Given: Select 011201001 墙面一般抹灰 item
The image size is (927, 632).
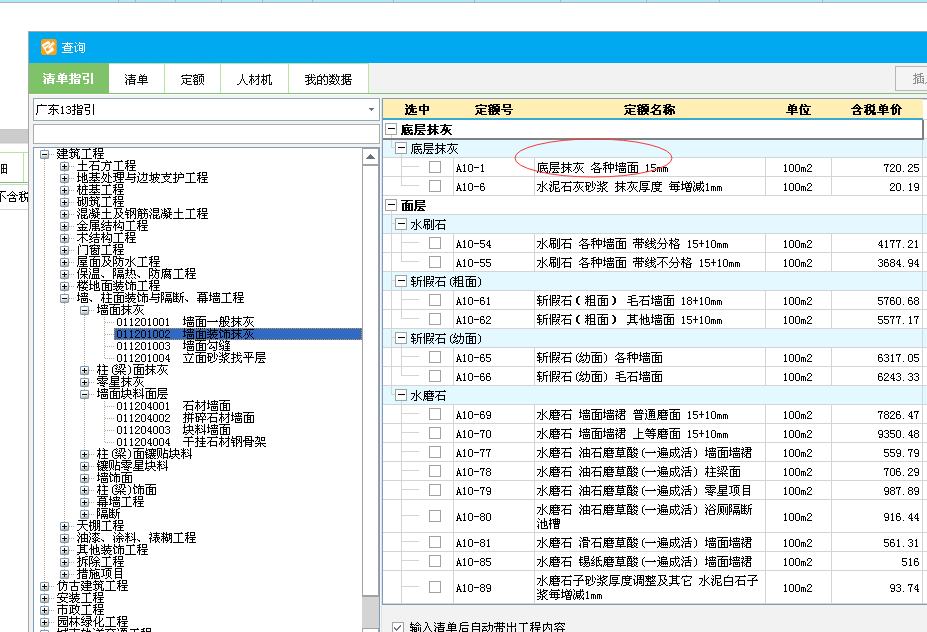Looking at the screenshot, I should (185, 322).
